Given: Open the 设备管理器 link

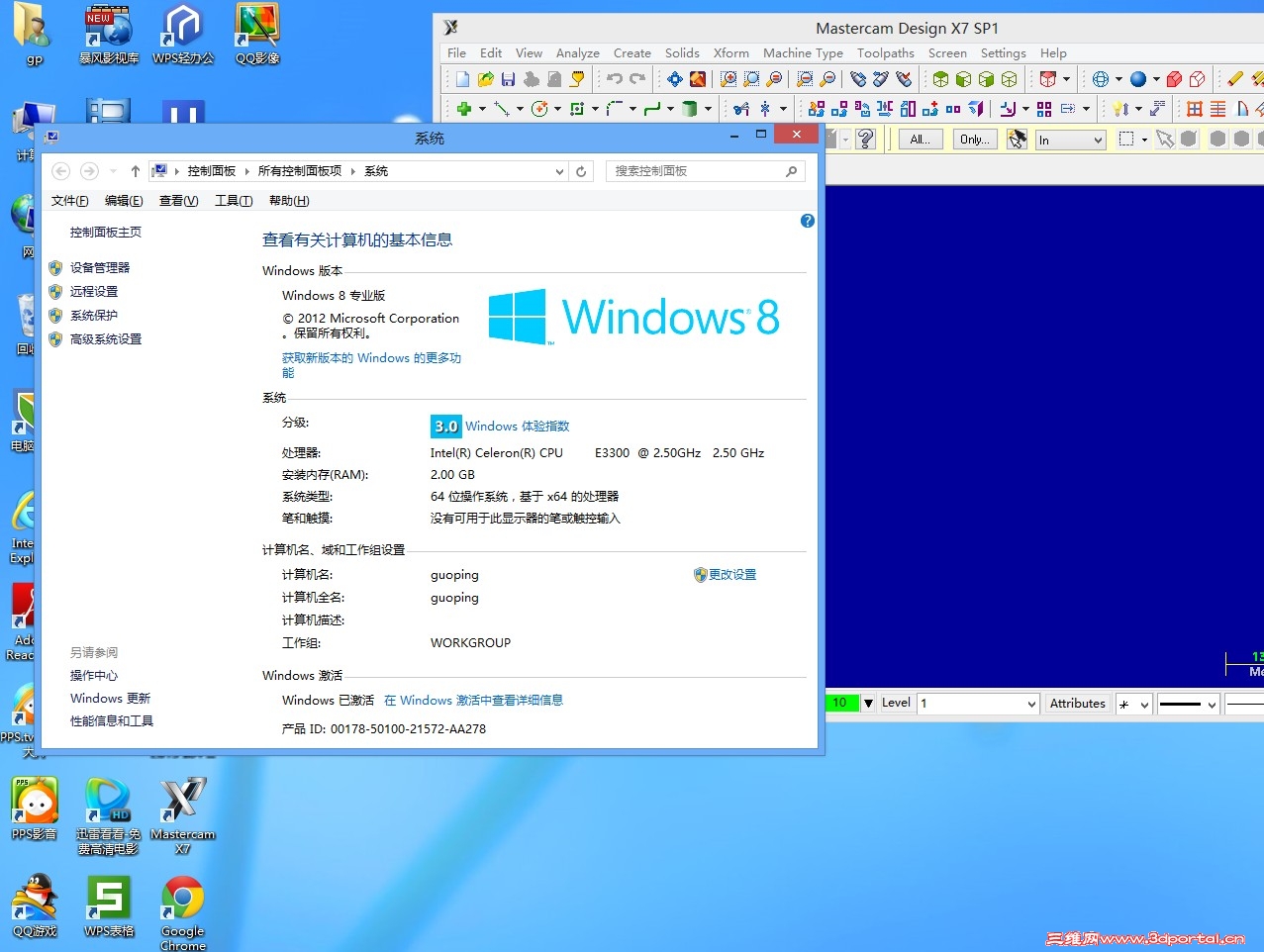Looking at the screenshot, I should [100, 267].
